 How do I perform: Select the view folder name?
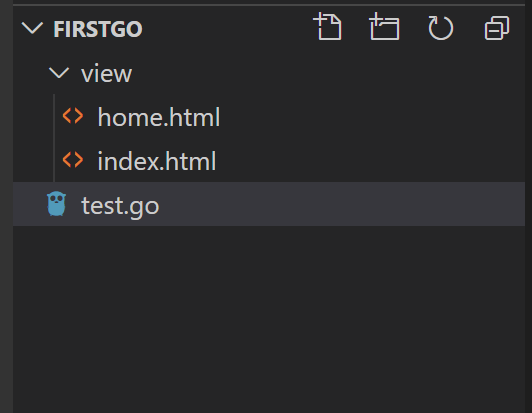pyautogui.click(x=107, y=74)
